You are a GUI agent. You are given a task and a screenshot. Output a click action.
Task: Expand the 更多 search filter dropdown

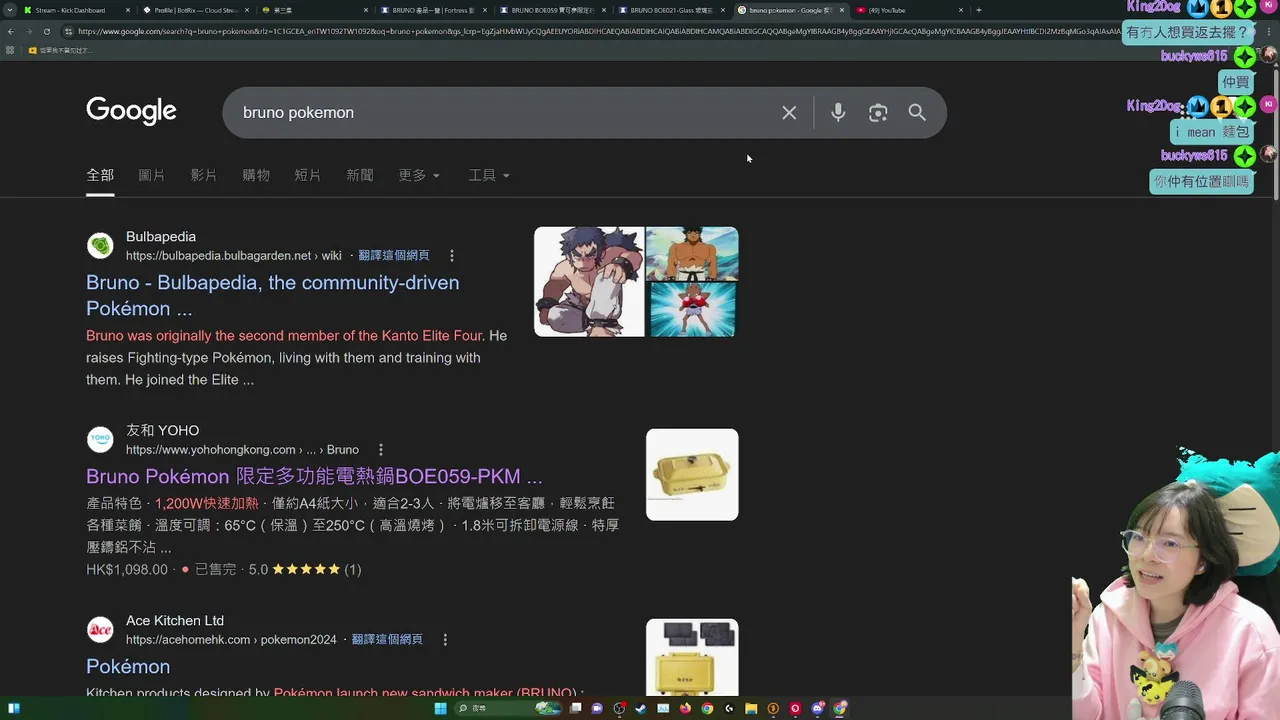click(419, 175)
